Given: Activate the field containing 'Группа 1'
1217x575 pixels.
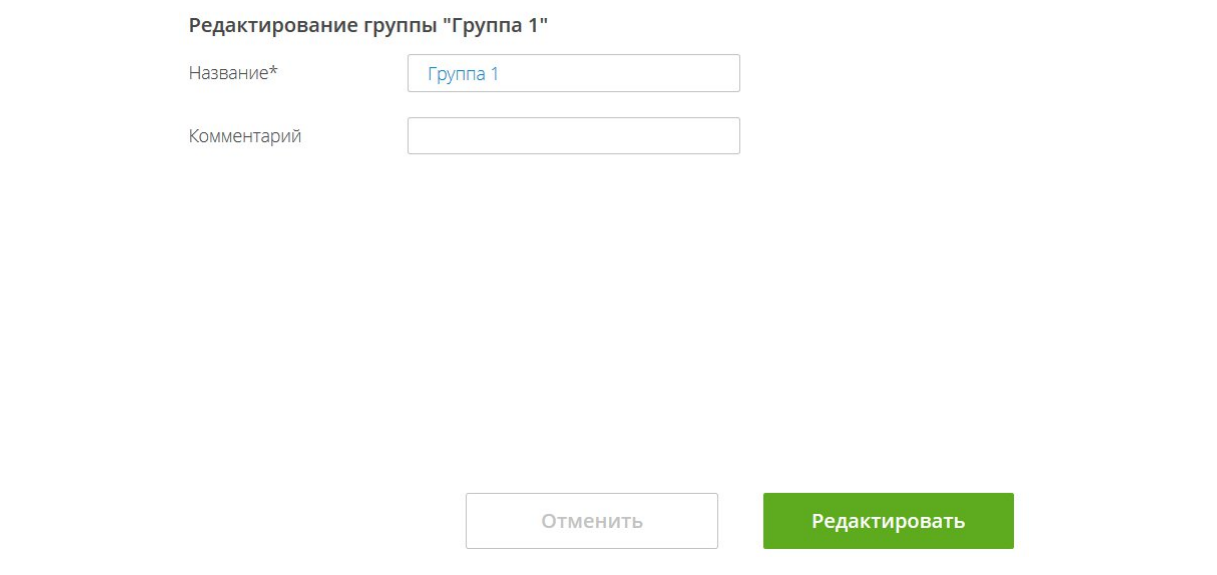Looking at the screenshot, I should (x=573, y=73).
